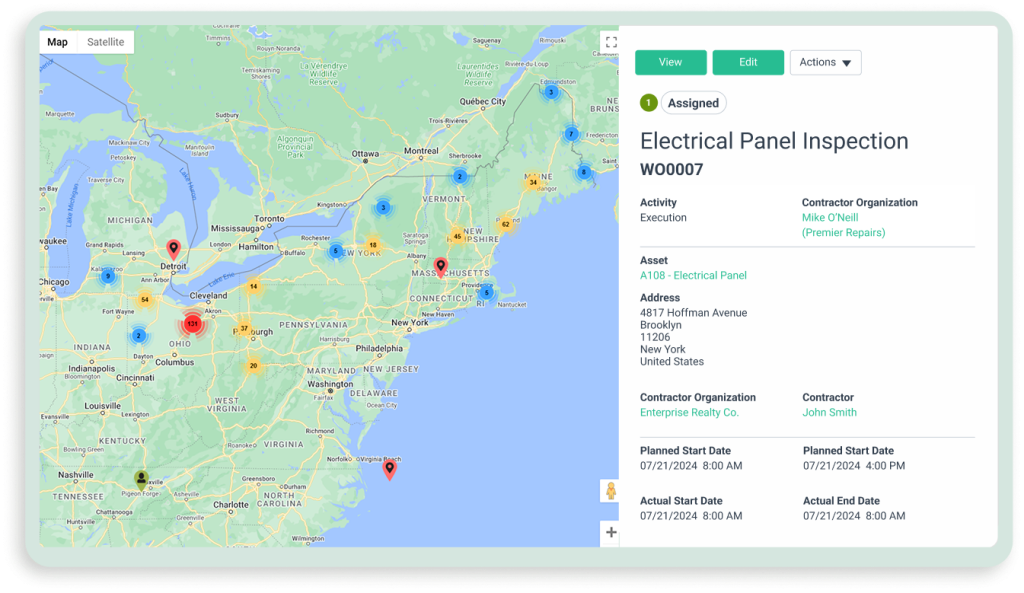Viewport: 1024px width, 593px height.
Task: Click the red cluster marker showing 131
Action: point(191,323)
